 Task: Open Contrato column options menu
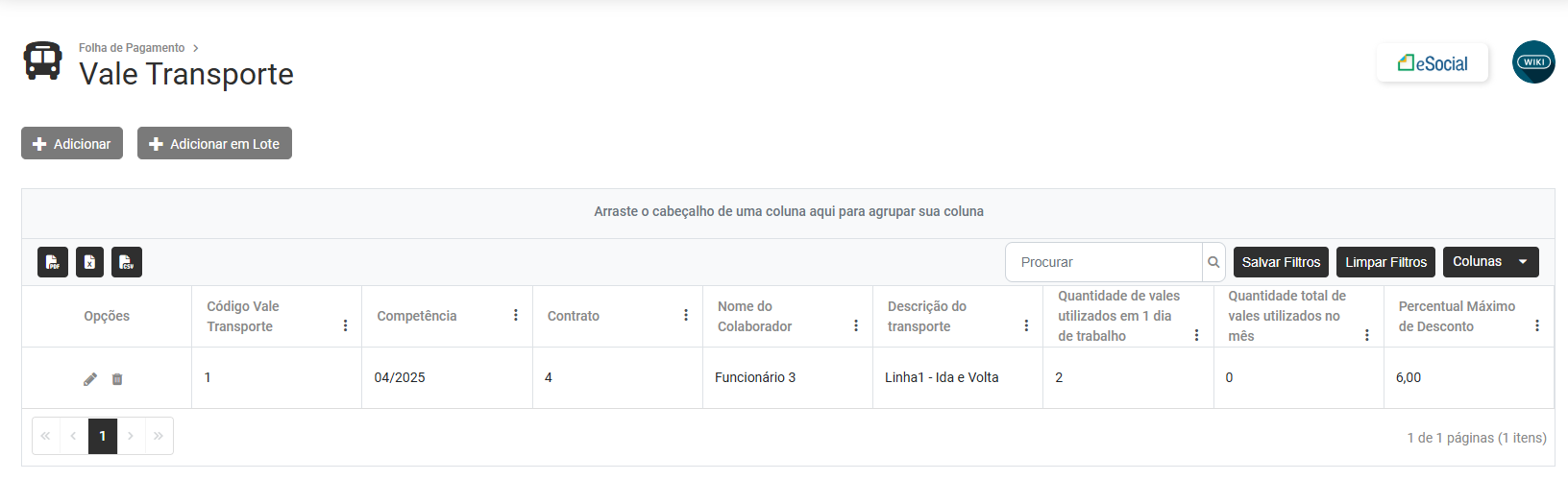[x=686, y=315]
